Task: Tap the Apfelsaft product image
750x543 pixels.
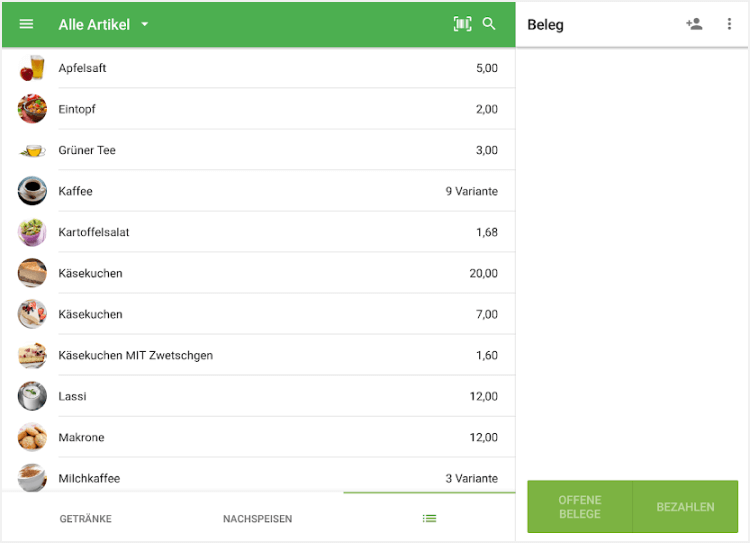Action: click(32, 68)
